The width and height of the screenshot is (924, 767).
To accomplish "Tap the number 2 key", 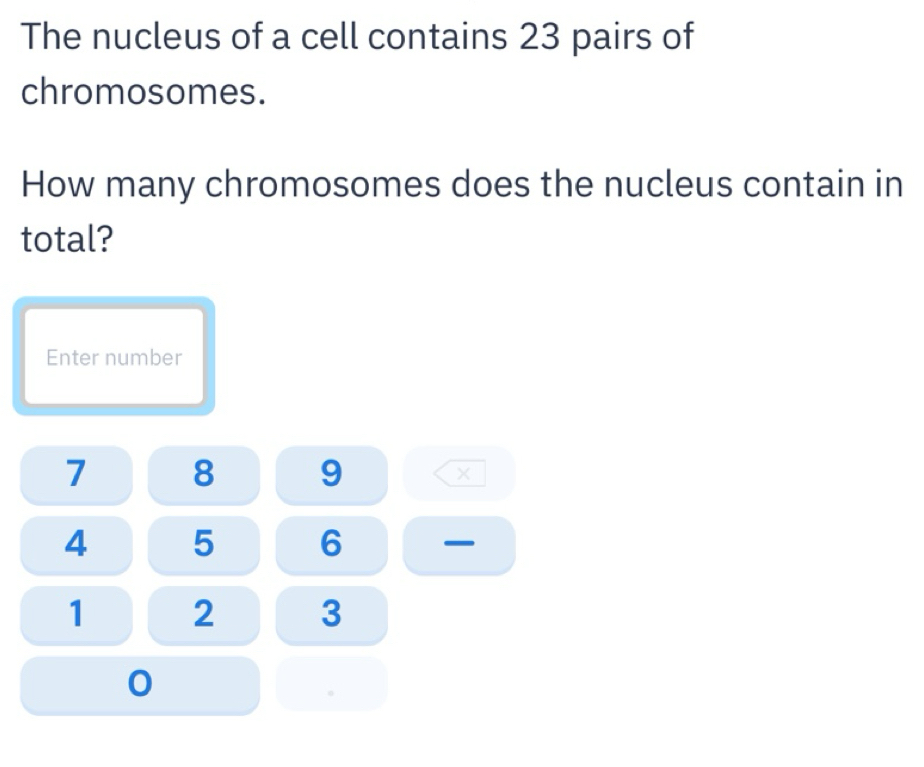I will click(203, 614).
